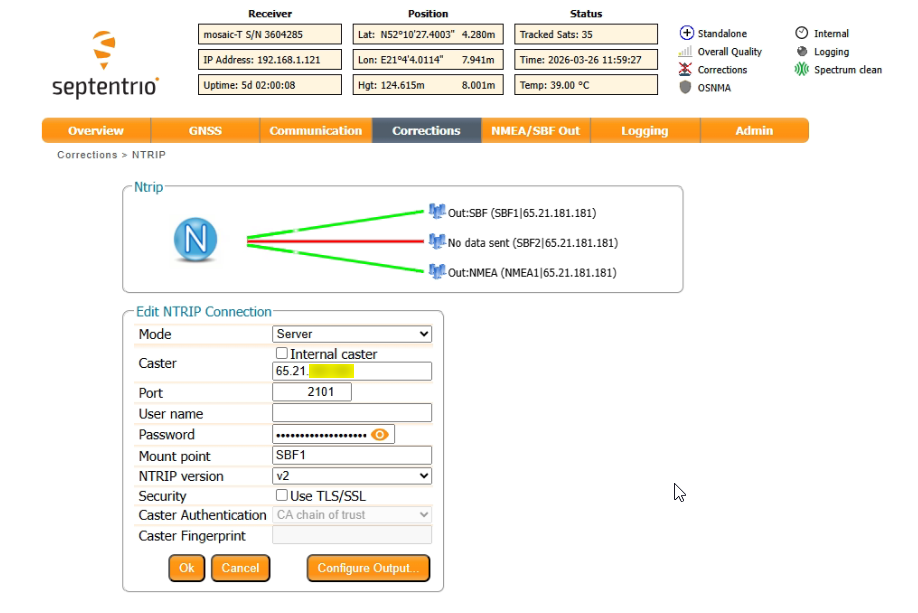Select No data sent (SBF2|65.21.181.181) text
The height and width of the screenshot is (613, 918).
[533, 242]
